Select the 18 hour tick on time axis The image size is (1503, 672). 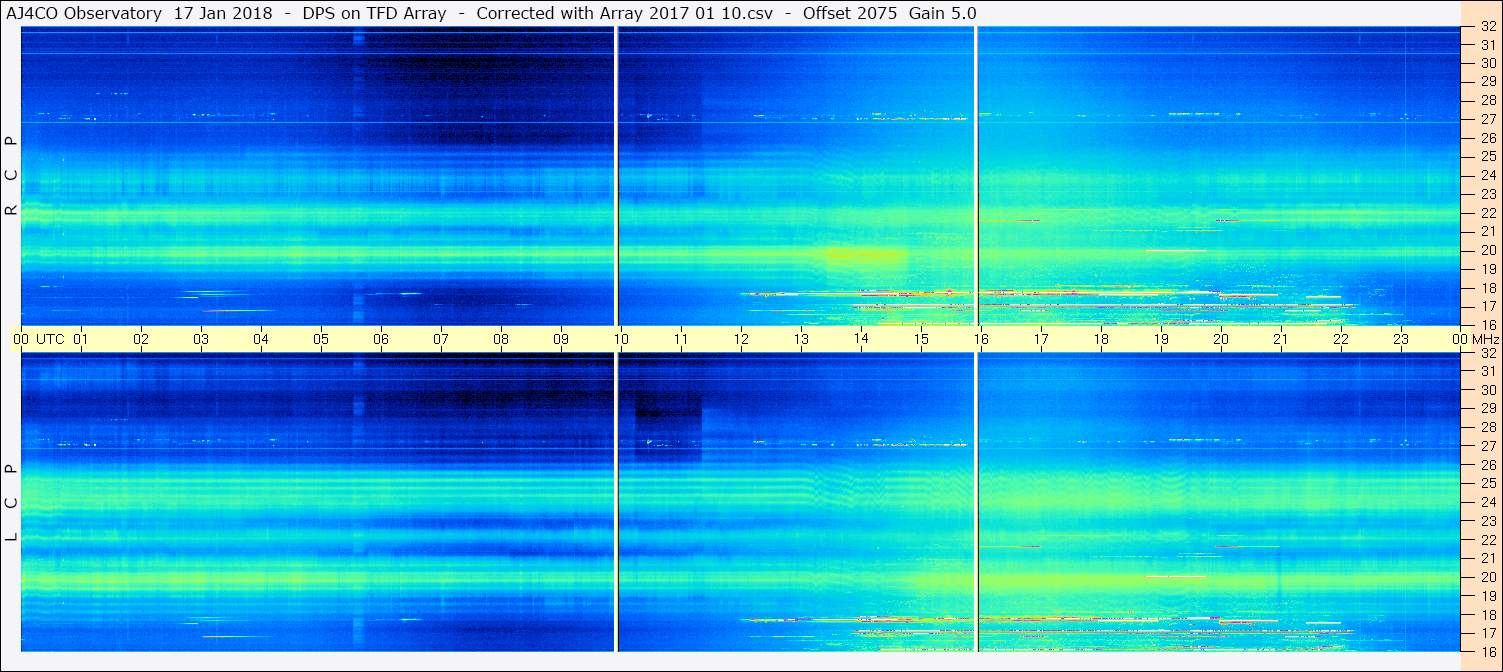(1101, 339)
